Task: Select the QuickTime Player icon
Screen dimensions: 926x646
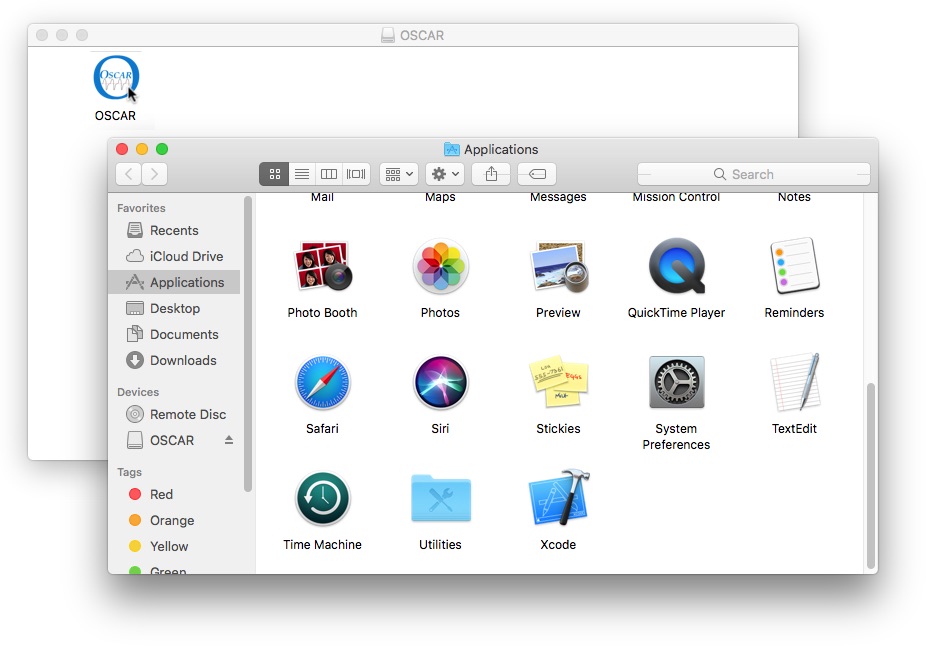Action: click(x=677, y=266)
